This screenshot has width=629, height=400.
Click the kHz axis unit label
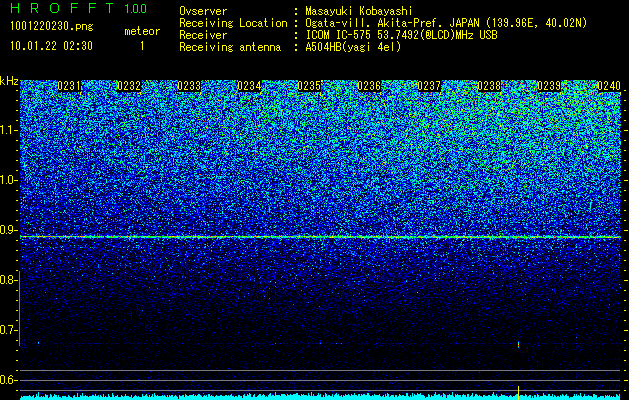[9, 82]
